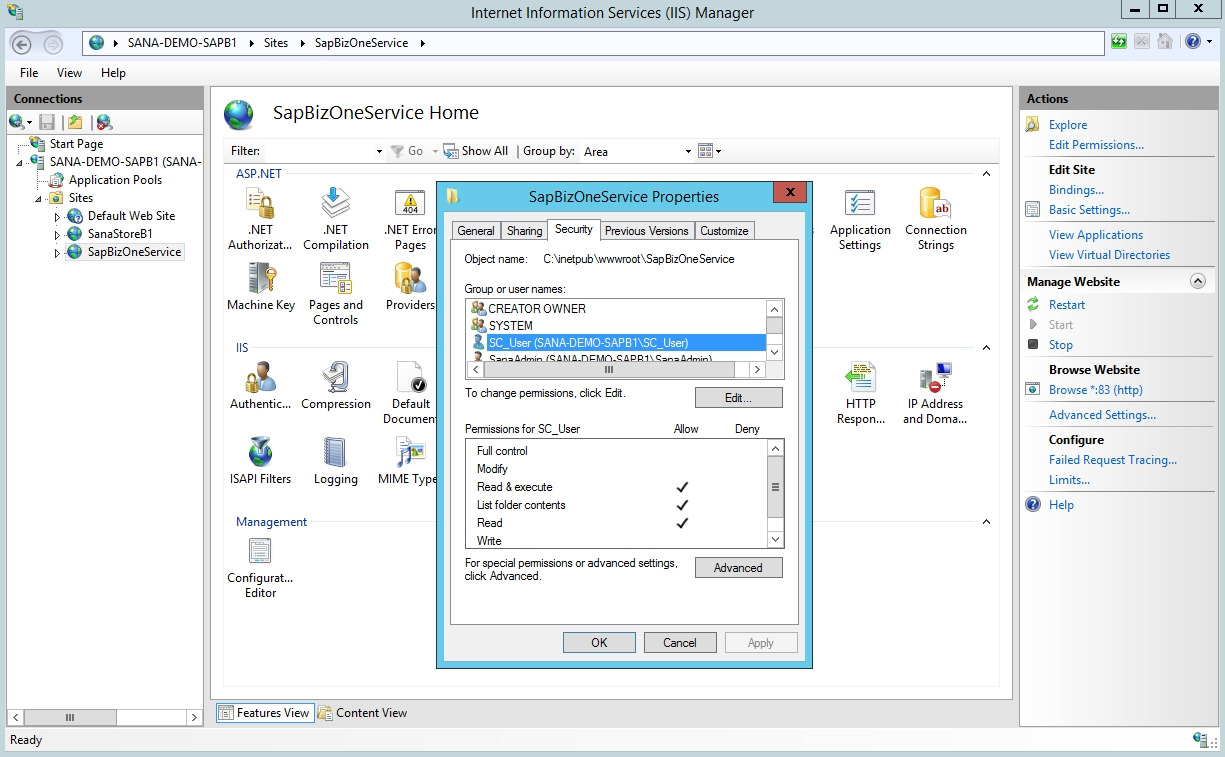1225x757 pixels.
Task: Switch to Previous Versions tab
Action: pyautogui.click(x=647, y=231)
